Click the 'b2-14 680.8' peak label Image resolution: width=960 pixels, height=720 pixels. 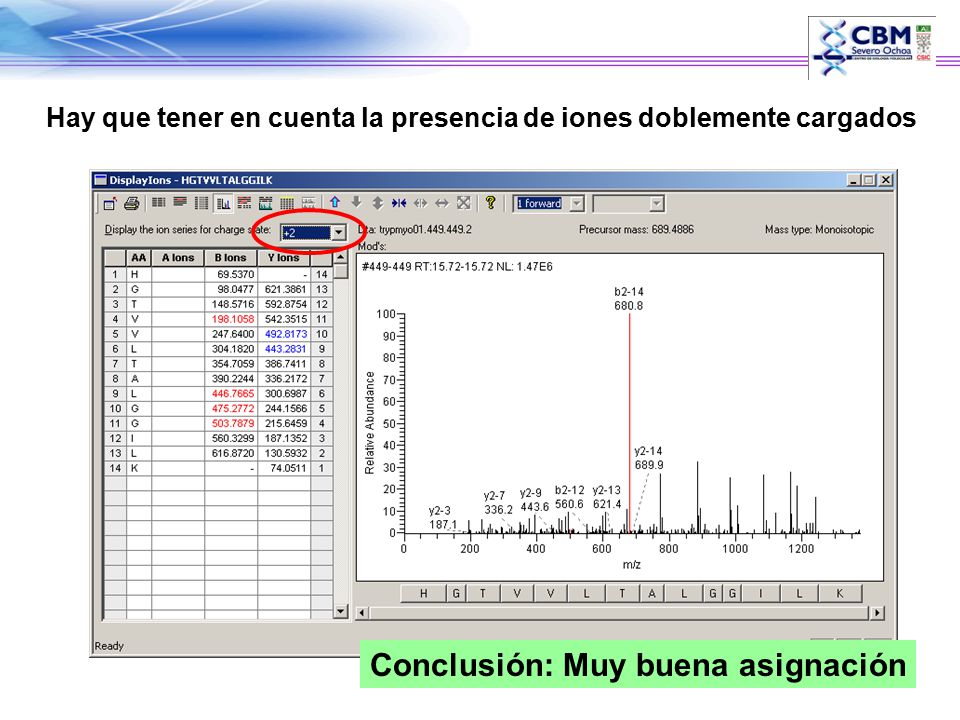[629, 299]
